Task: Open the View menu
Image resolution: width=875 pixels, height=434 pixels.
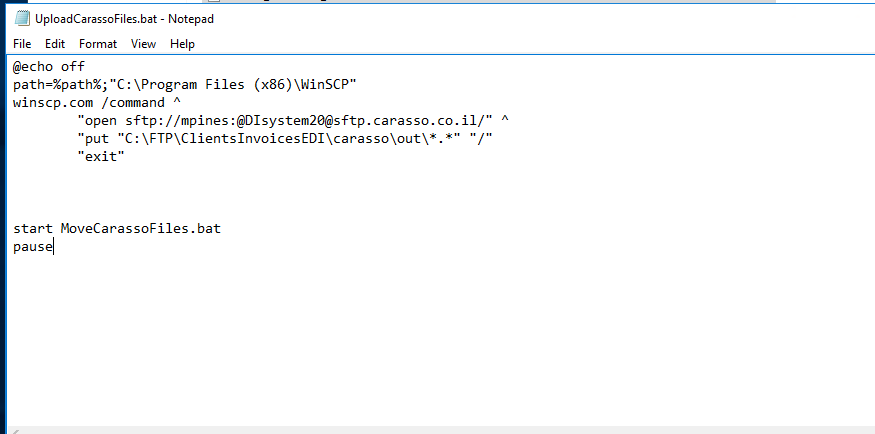Action: pyautogui.click(x=143, y=44)
